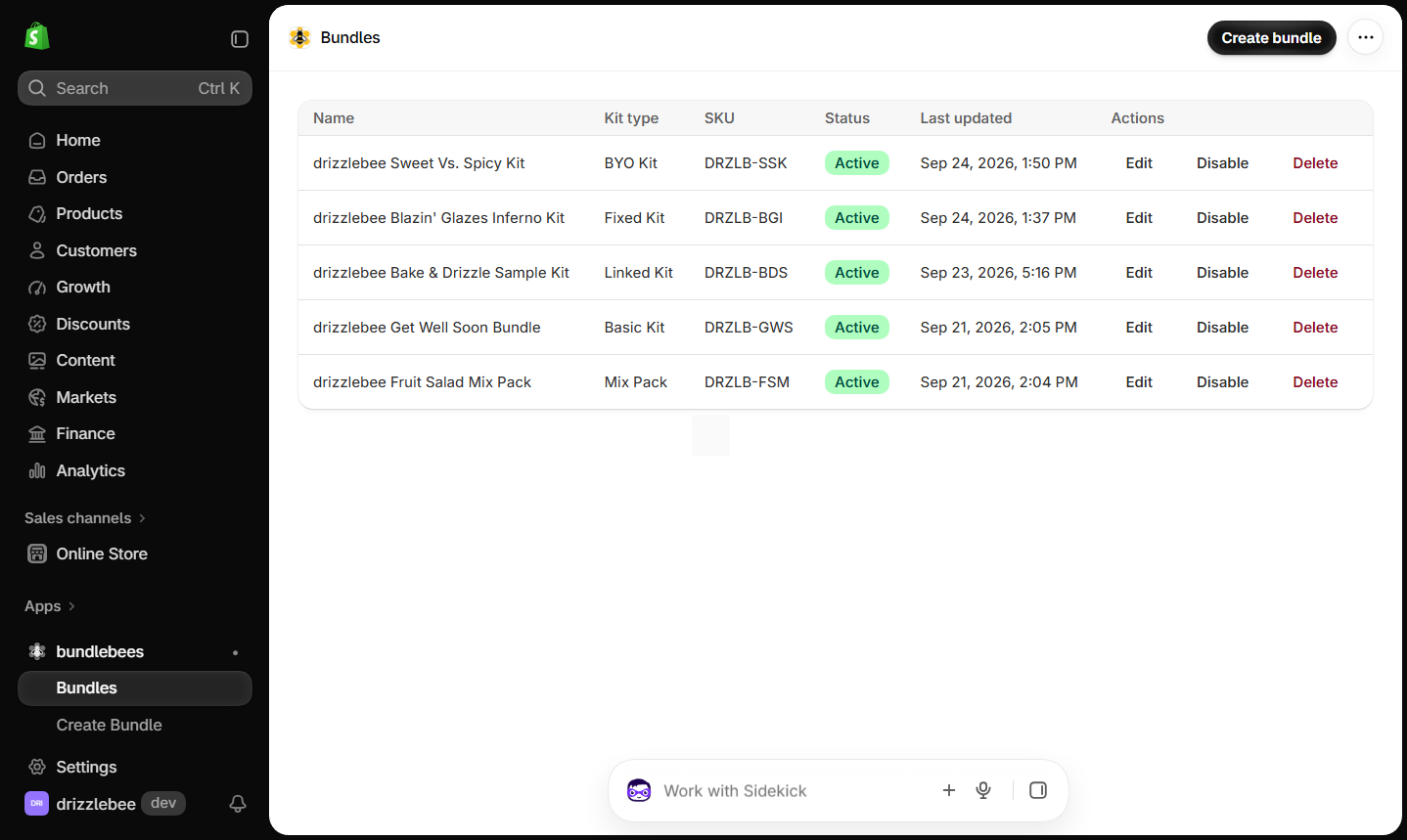Screen dimensions: 1407x840
Task: Delete the Blazin' Glazes Inferno Kit
Action: click(x=1315, y=218)
